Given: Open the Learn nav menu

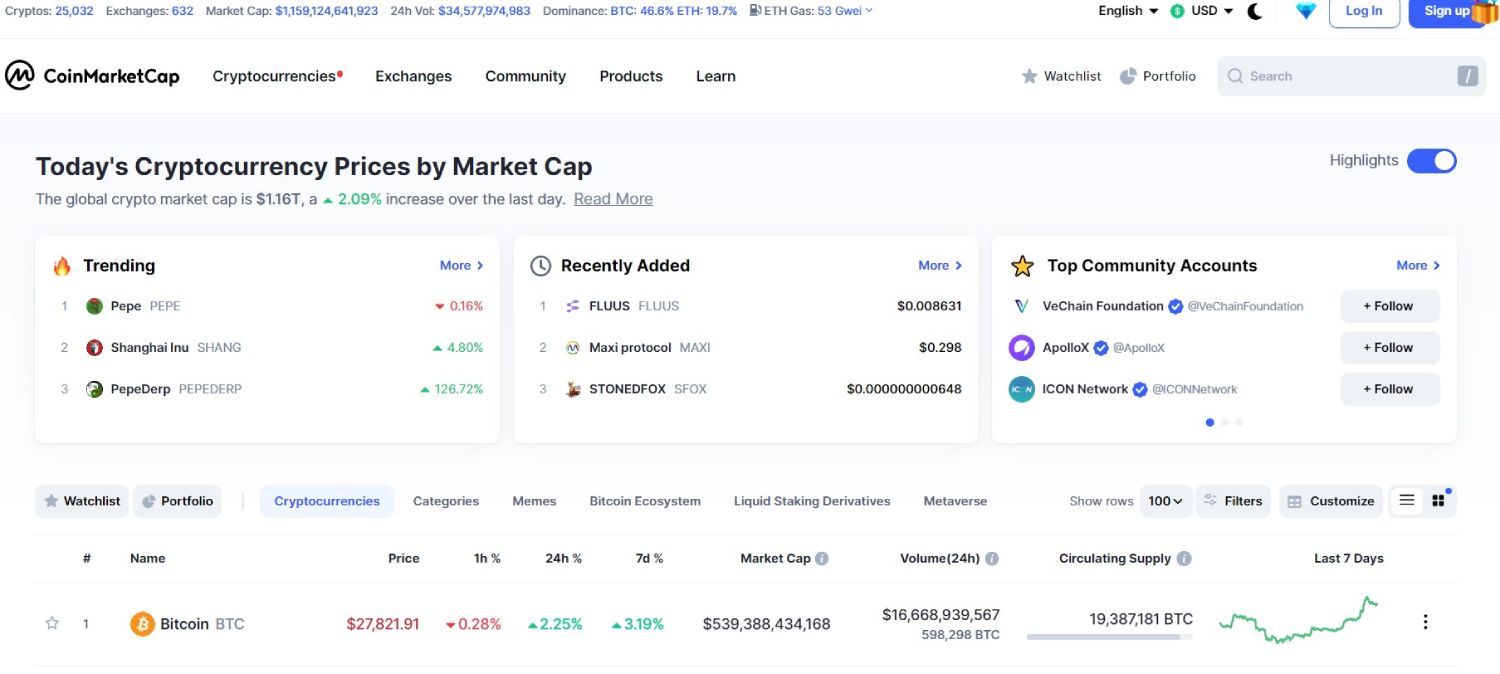Looking at the screenshot, I should (716, 76).
